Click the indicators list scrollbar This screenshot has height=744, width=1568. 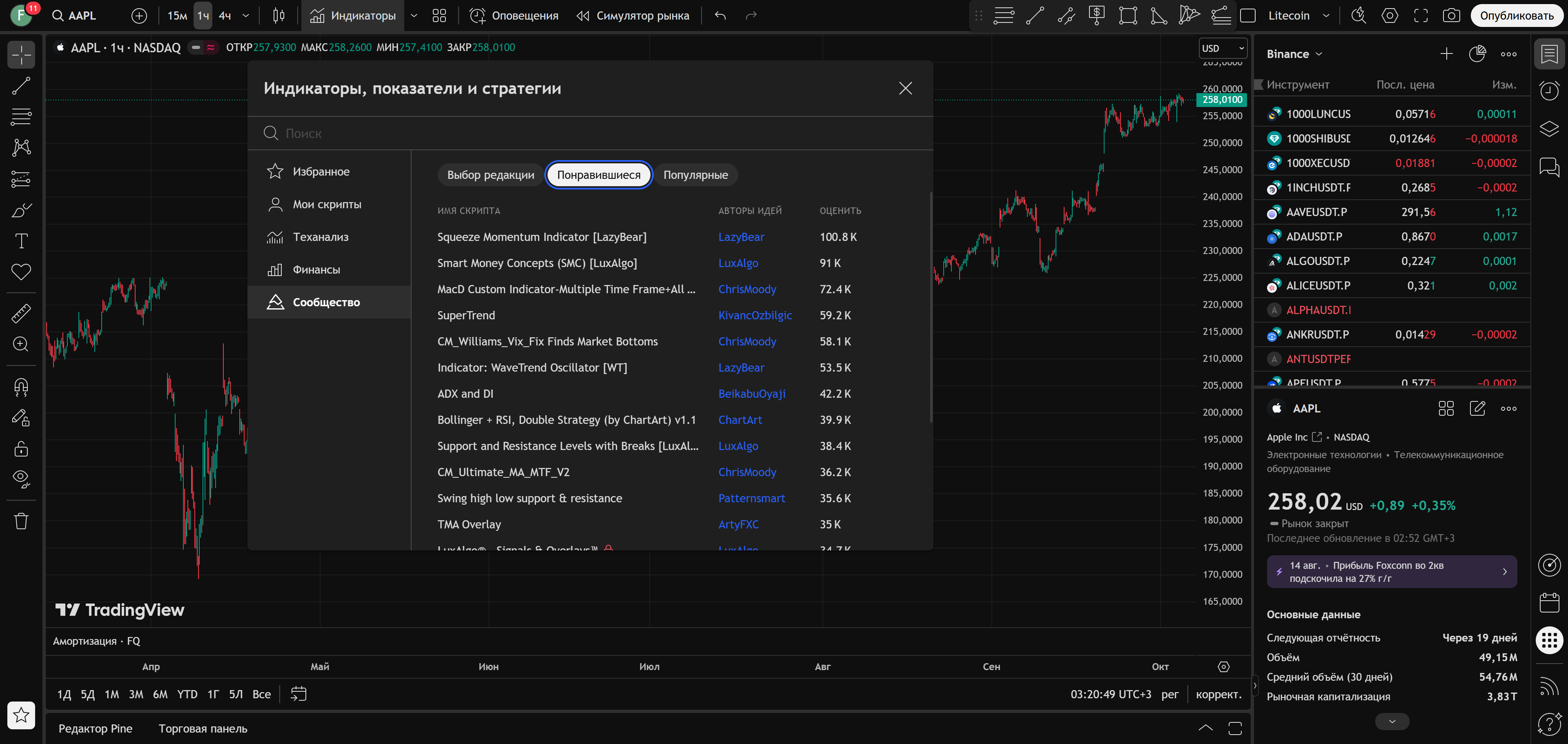(931, 307)
